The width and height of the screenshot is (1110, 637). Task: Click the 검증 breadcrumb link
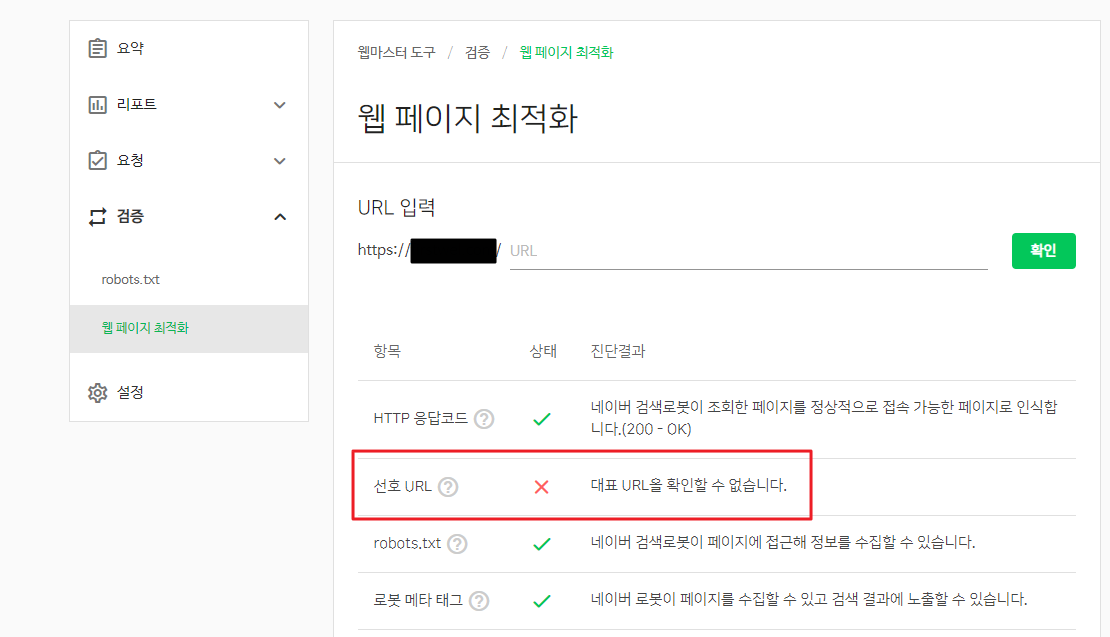pyautogui.click(x=477, y=52)
